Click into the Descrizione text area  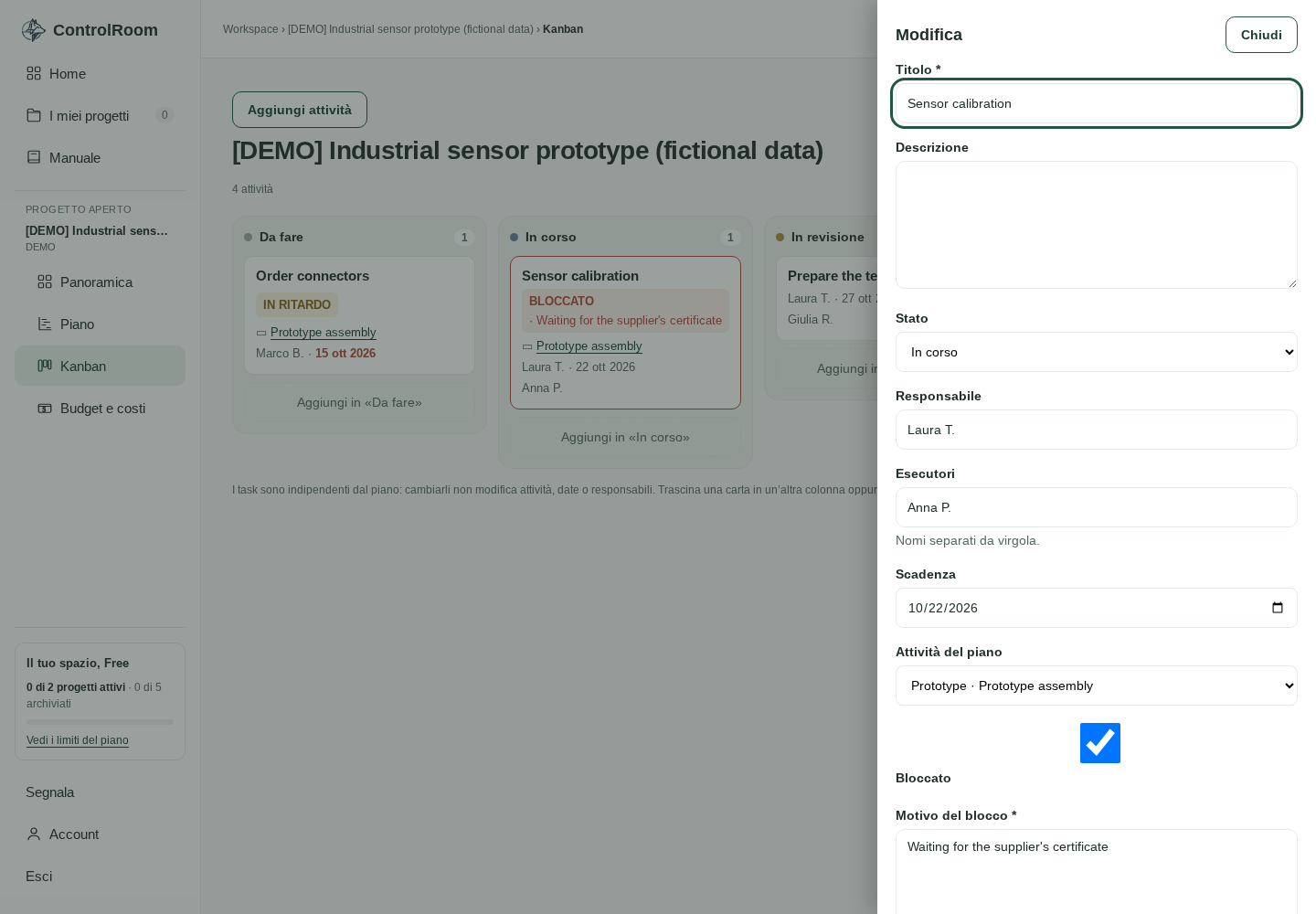coord(1097,225)
